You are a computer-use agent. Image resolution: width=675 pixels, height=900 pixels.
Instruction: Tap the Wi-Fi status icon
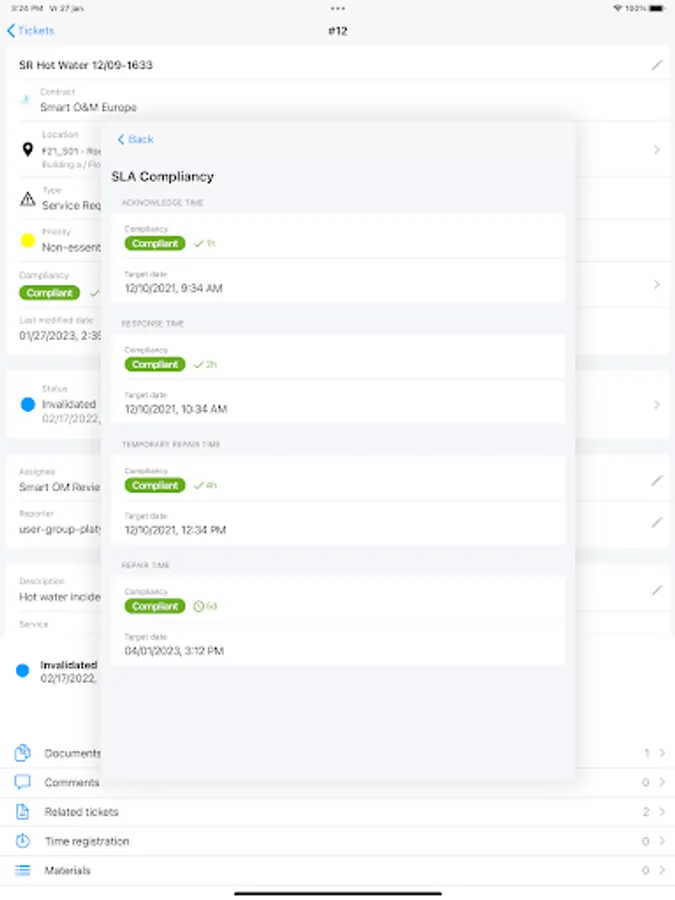618,8
